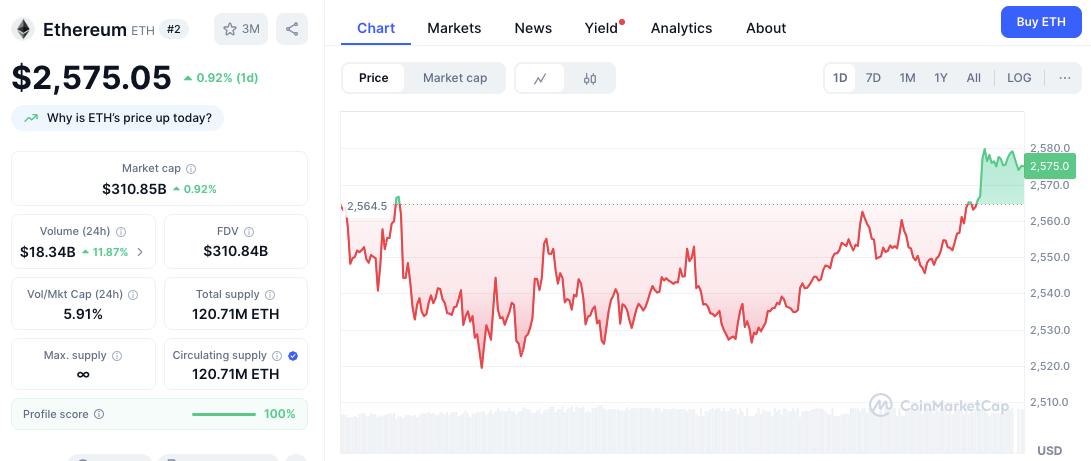Toggle LOG scale on chart

click(x=1019, y=78)
